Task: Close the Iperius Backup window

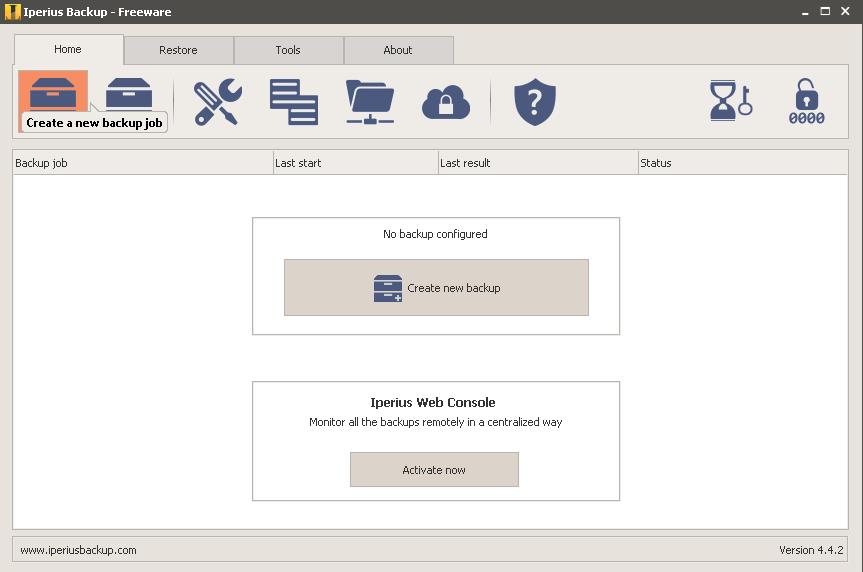Action: point(845,11)
